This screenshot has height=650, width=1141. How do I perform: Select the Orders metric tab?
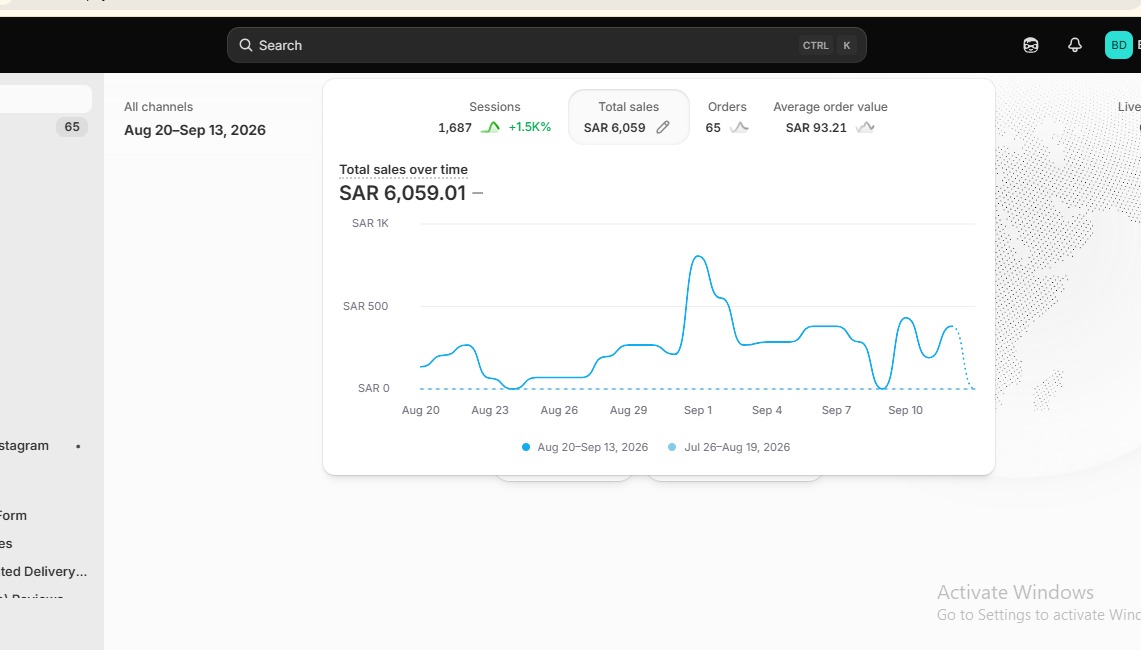pos(727,117)
